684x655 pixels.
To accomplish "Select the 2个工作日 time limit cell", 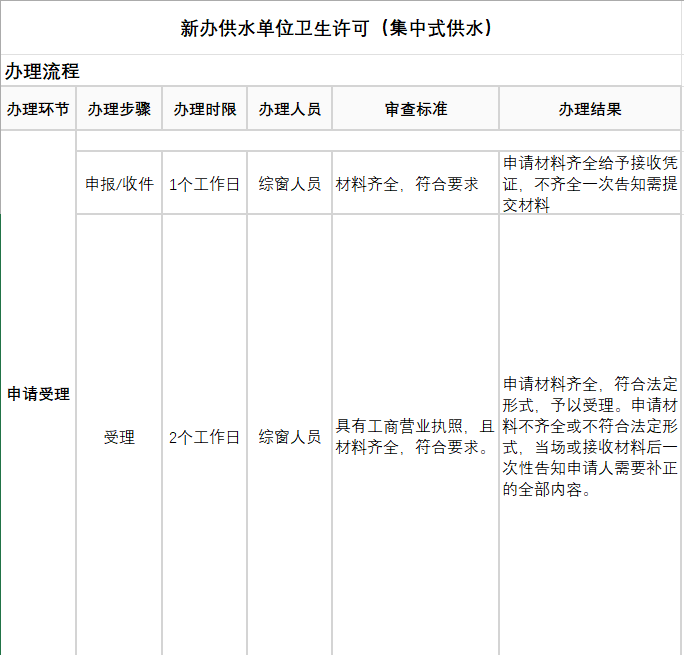I will (x=204, y=437).
